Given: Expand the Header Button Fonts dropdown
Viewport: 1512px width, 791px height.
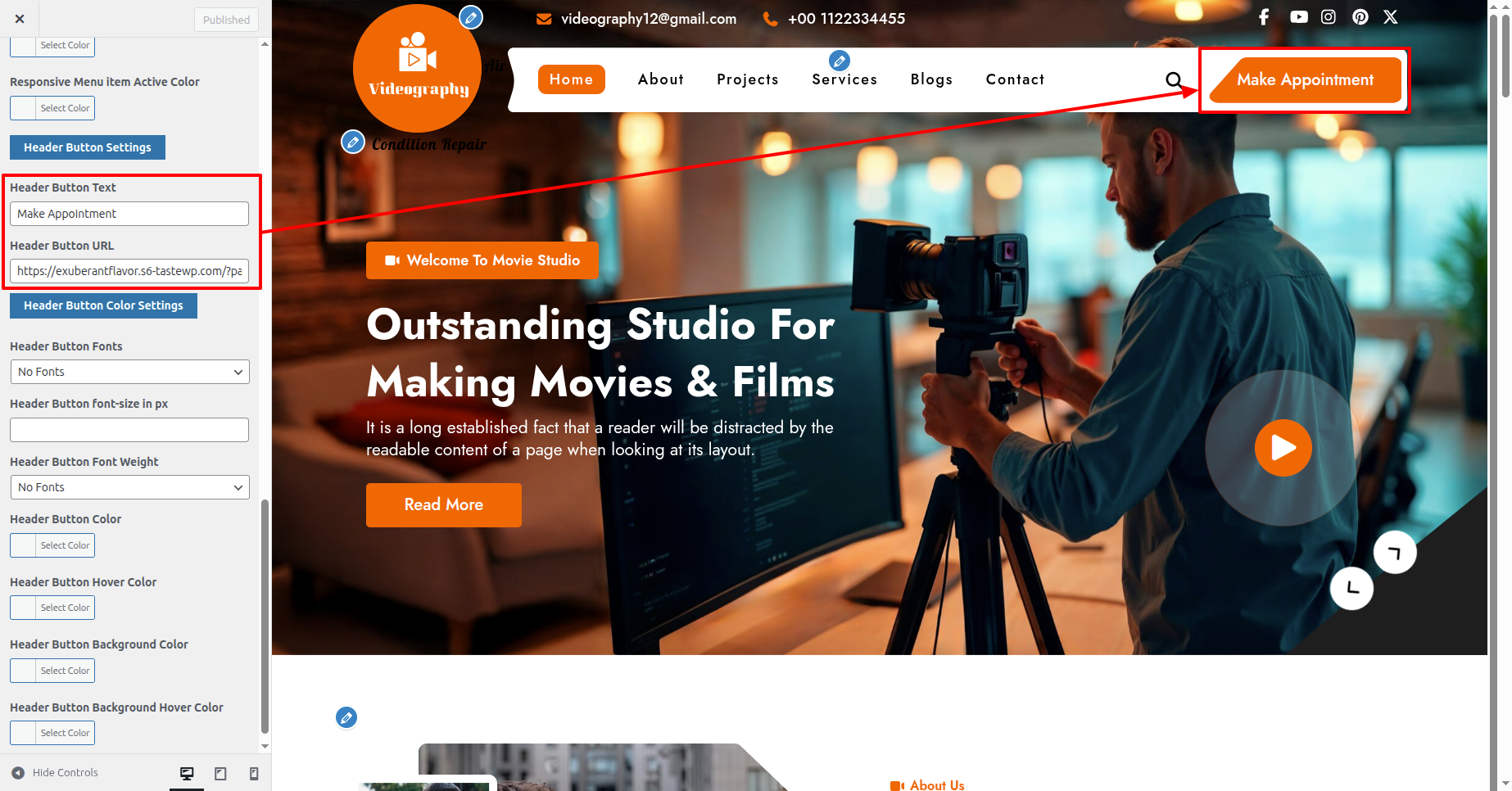Looking at the screenshot, I should pyautogui.click(x=129, y=372).
